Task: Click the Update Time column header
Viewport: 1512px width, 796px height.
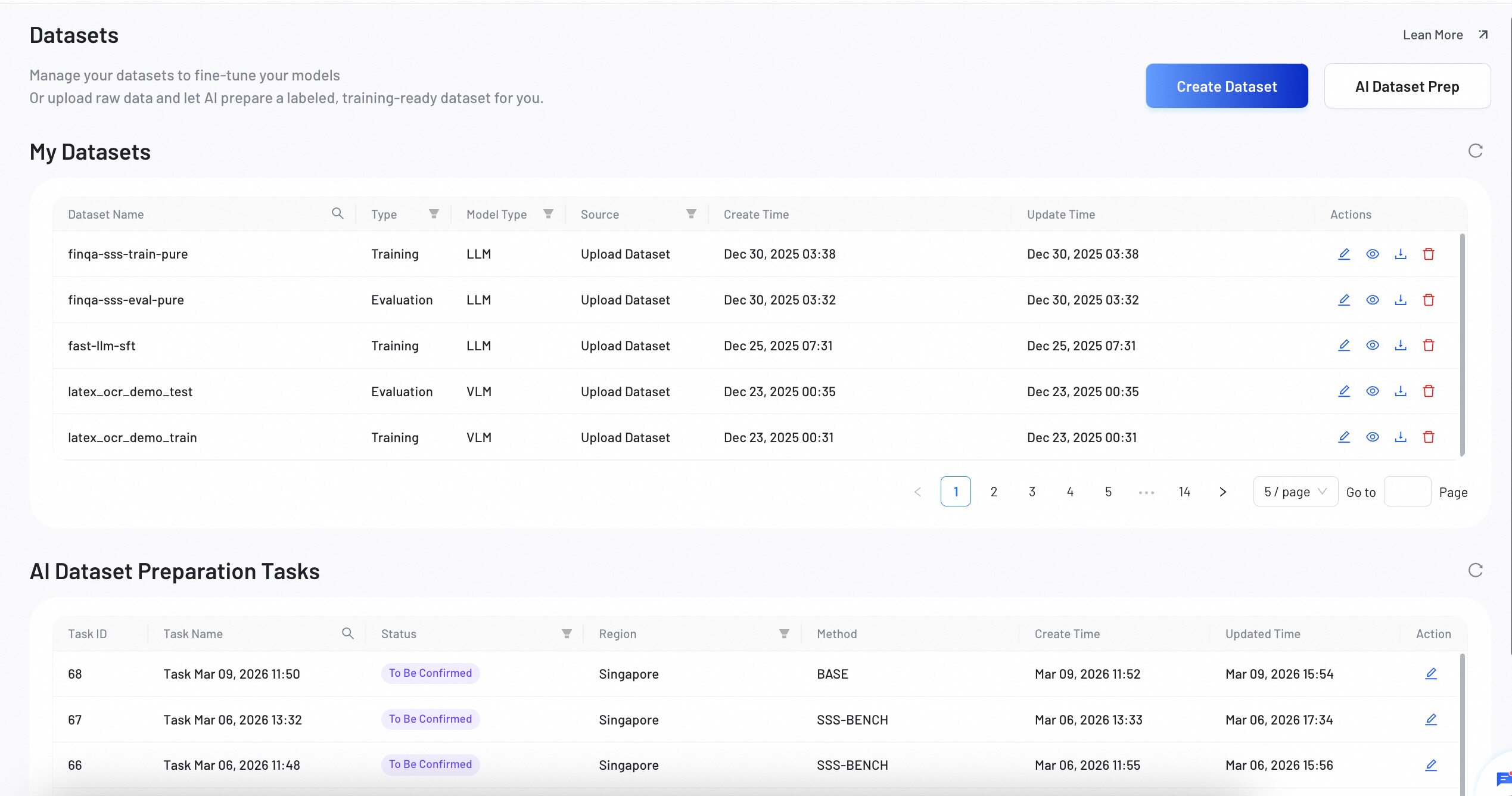Action: [1061, 214]
